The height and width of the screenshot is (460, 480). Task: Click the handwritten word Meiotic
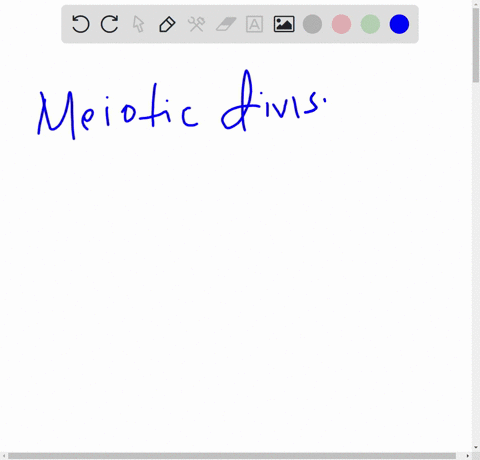[x=118, y=112]
